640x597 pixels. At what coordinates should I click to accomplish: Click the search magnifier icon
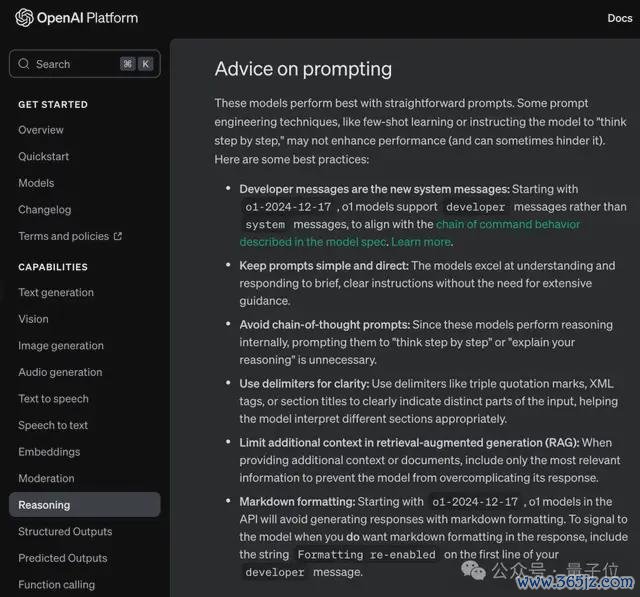[x=24, y=64]
